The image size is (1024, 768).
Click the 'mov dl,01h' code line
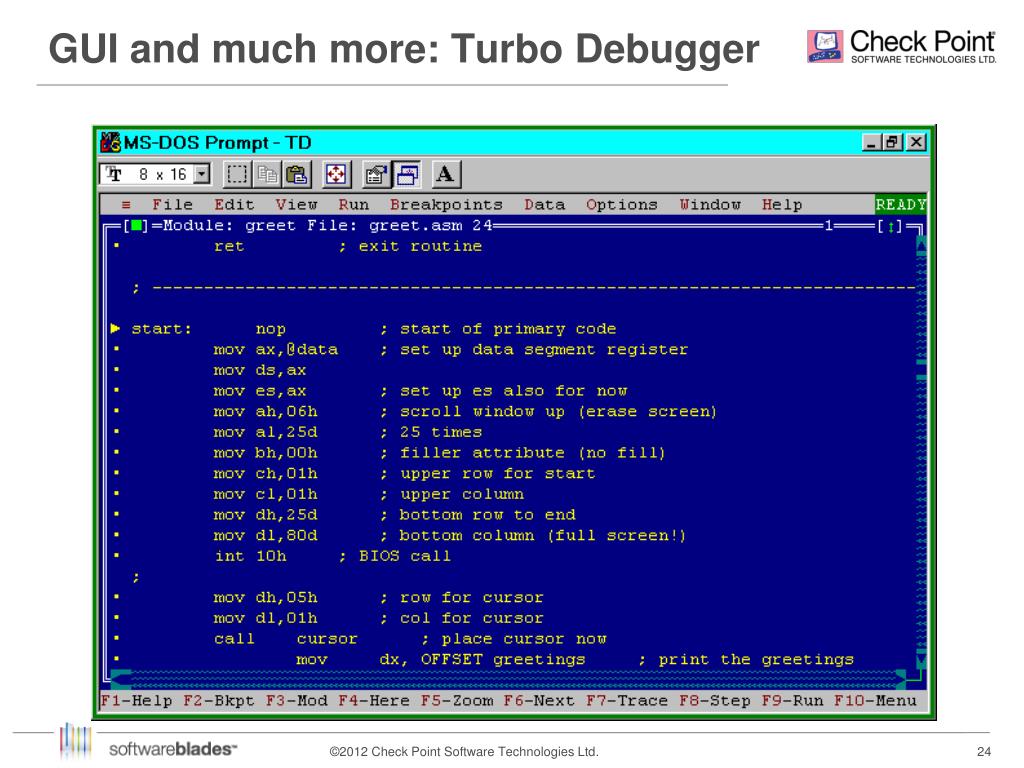(265, 618)
